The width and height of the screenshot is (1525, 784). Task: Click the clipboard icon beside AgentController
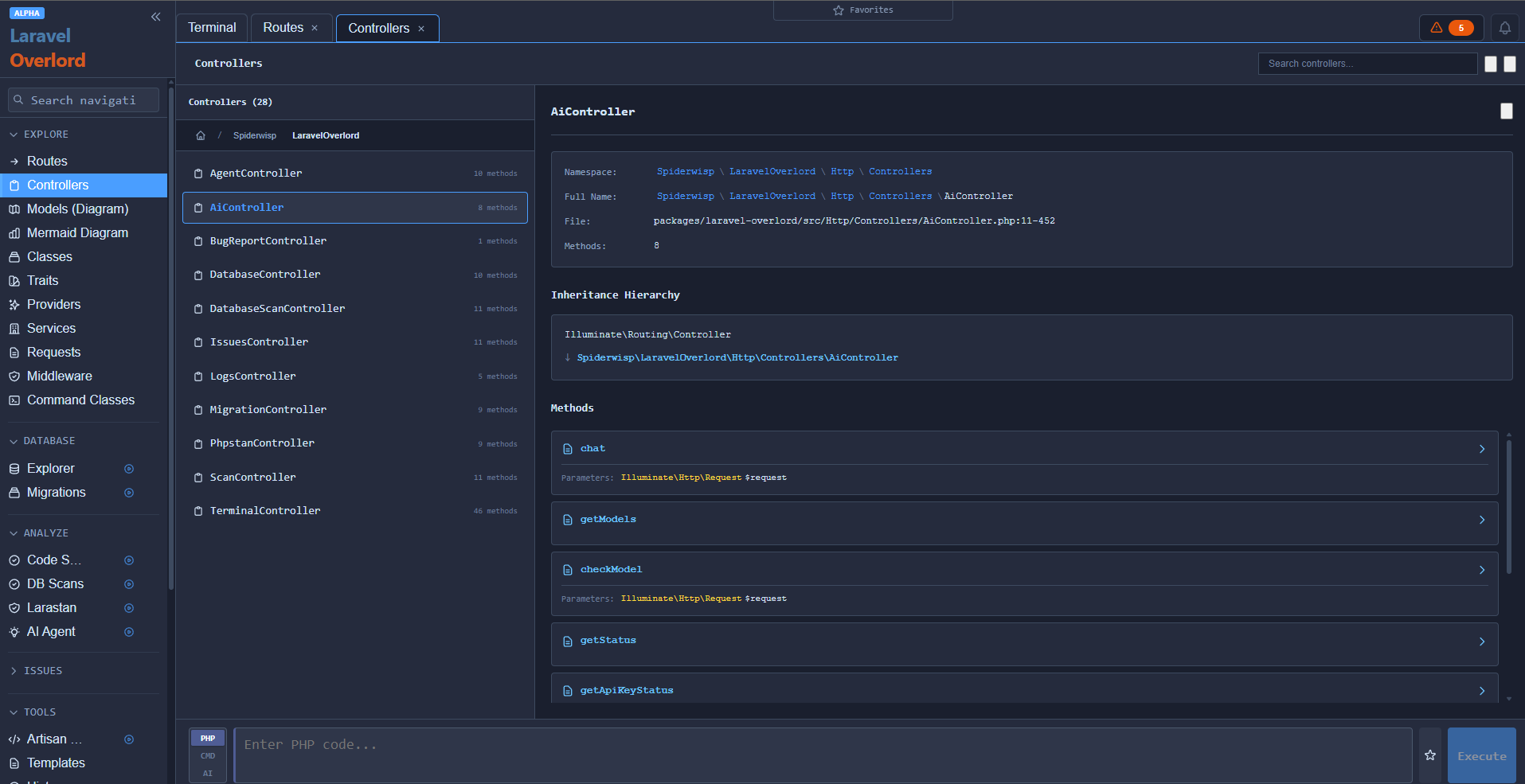(x=198, y=174)
